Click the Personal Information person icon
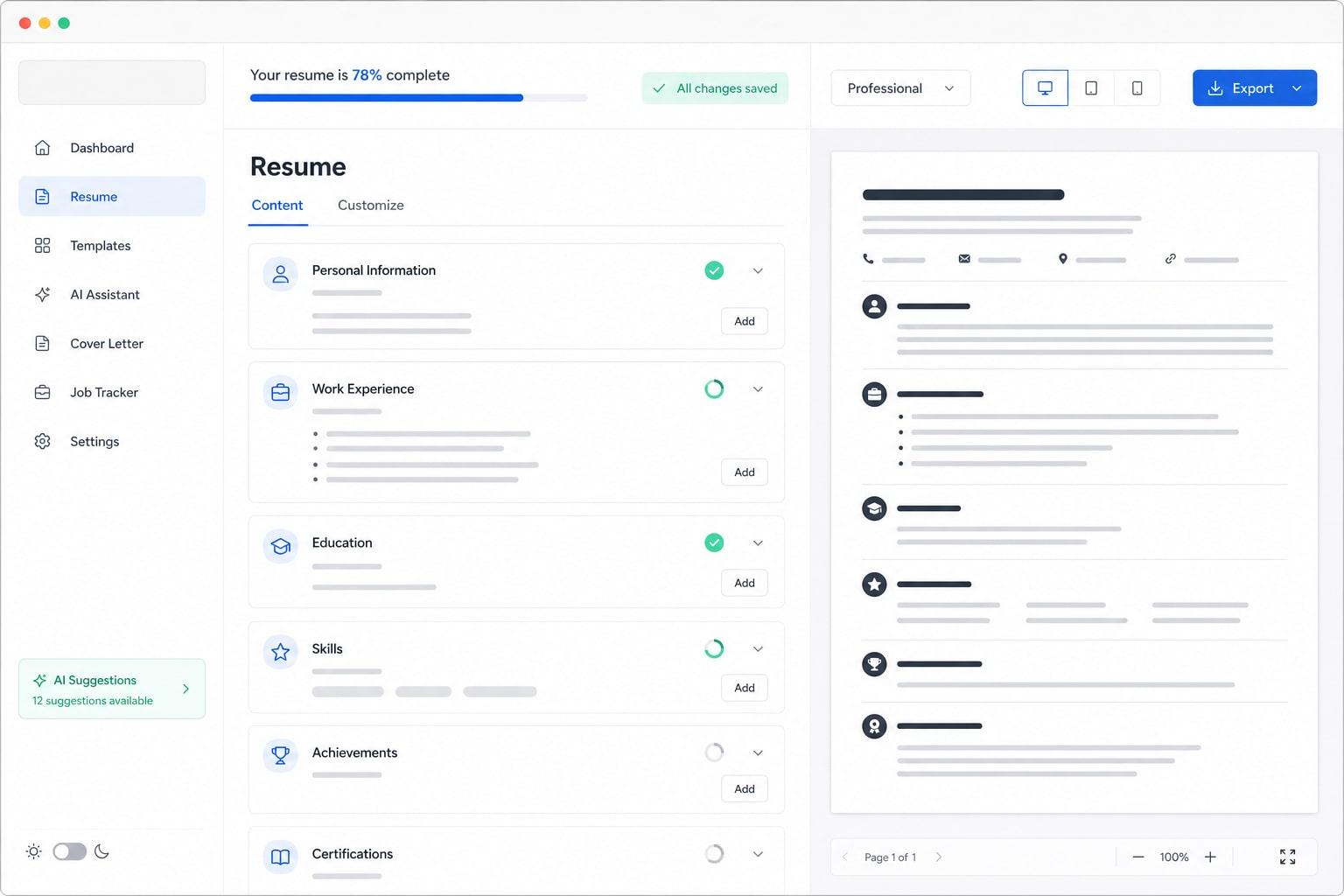The height and width of the screenshot is (896, 1344). [x=280, y=274]
